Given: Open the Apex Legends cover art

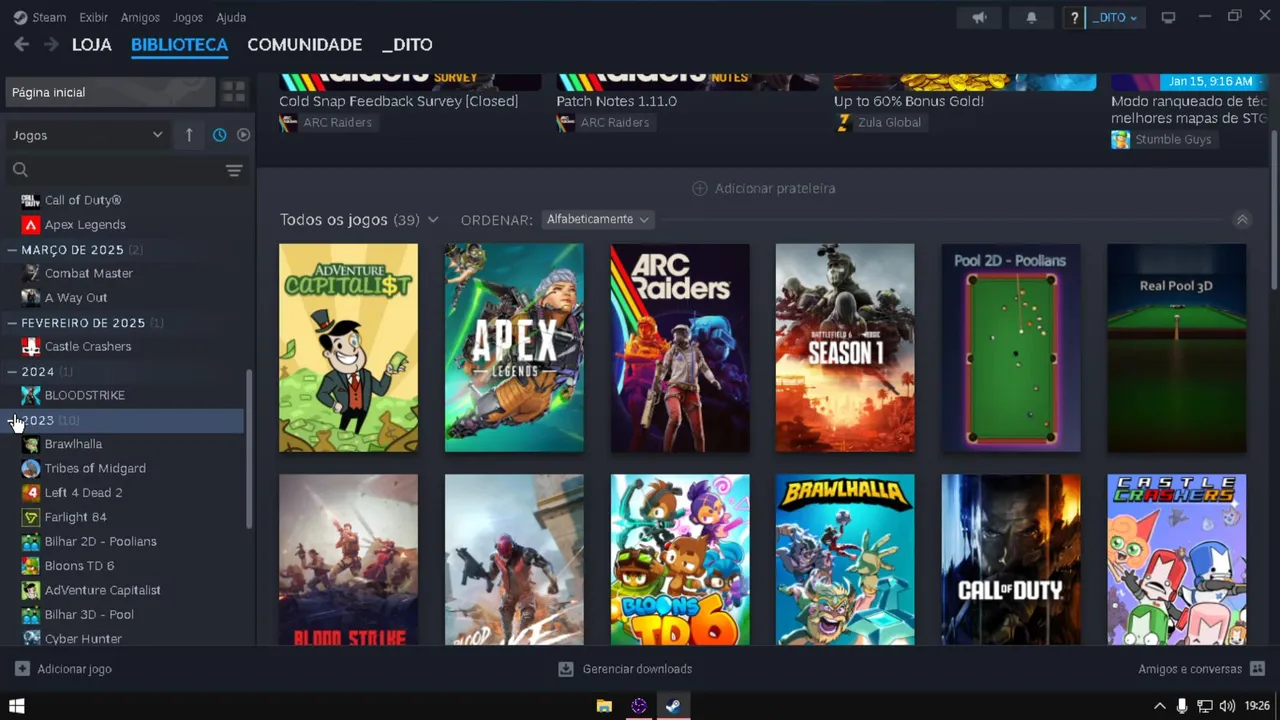Looking at the screenshot, I should 514,348.
